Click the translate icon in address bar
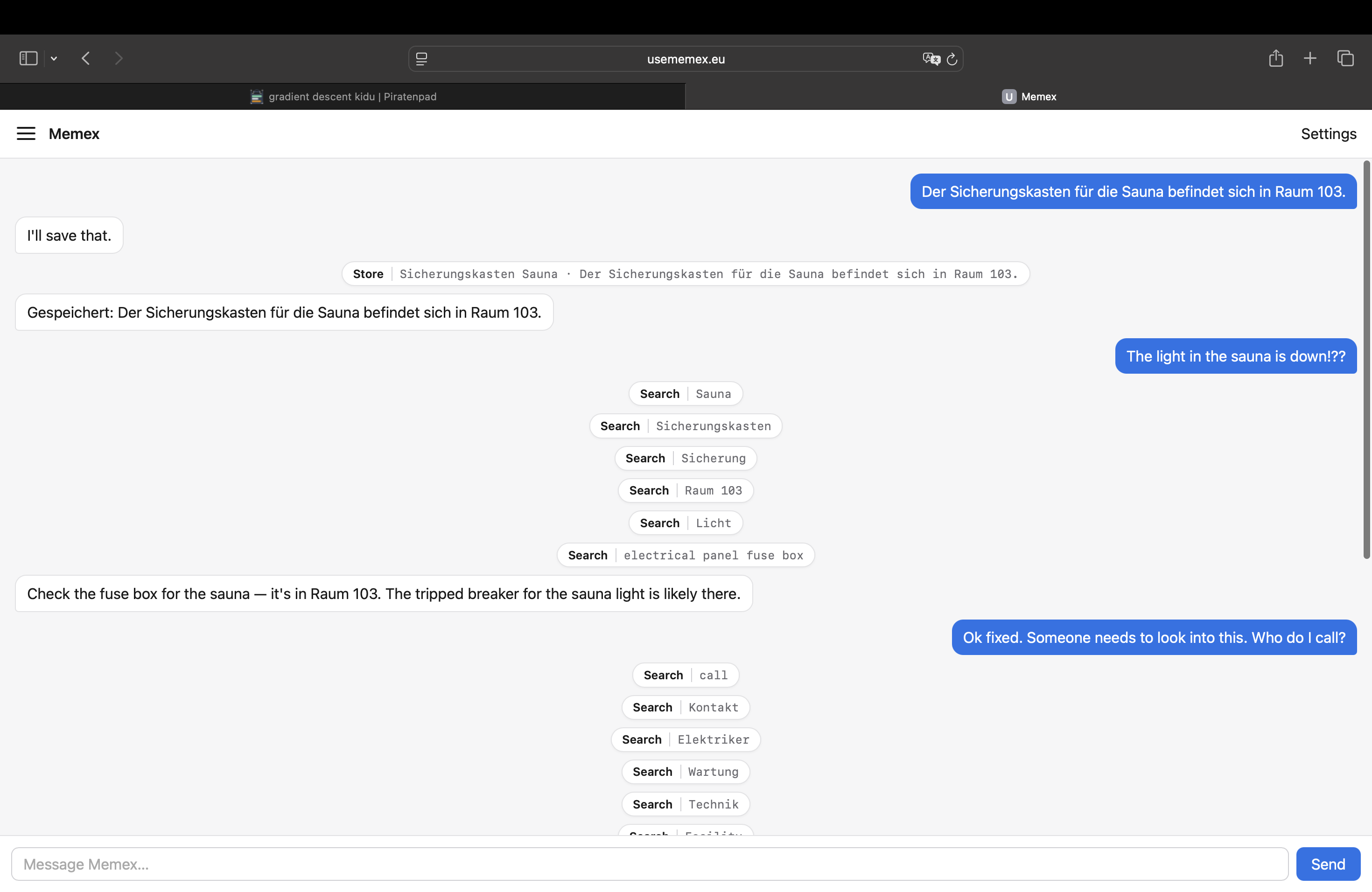 pos(931,59)
